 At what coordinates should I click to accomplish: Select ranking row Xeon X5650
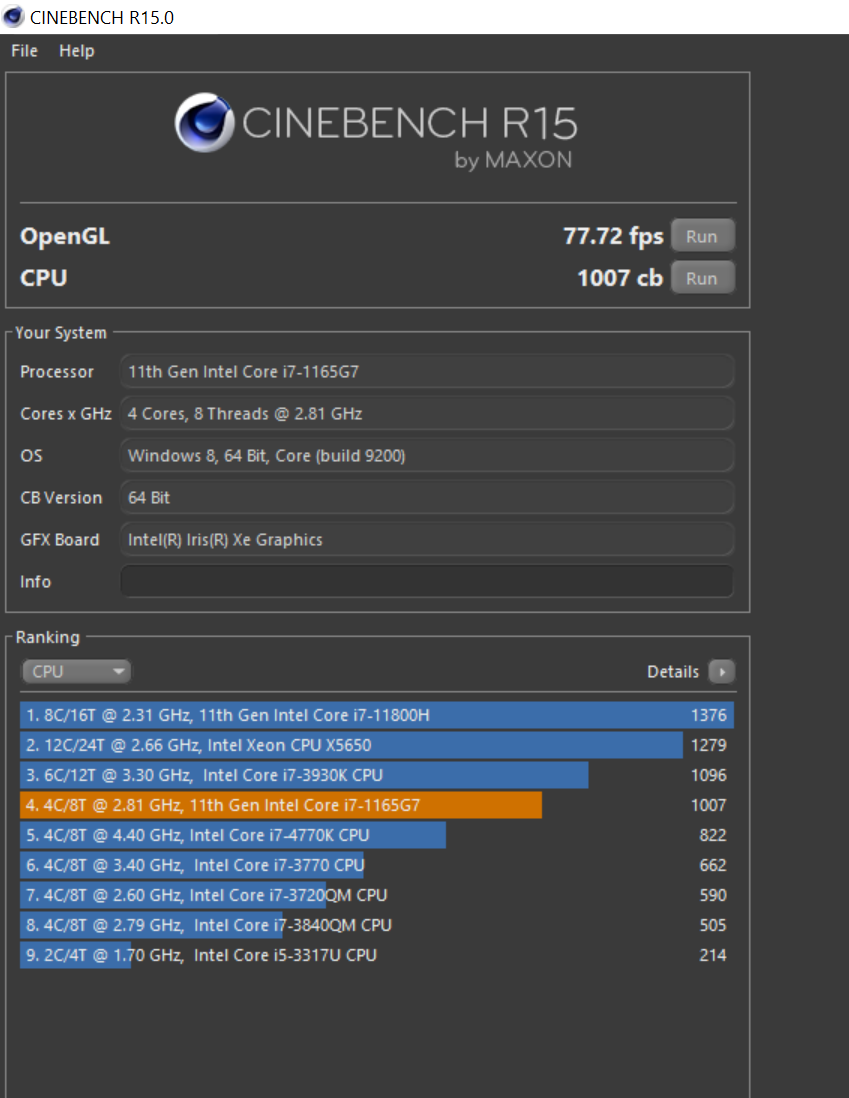click(377, 745)
